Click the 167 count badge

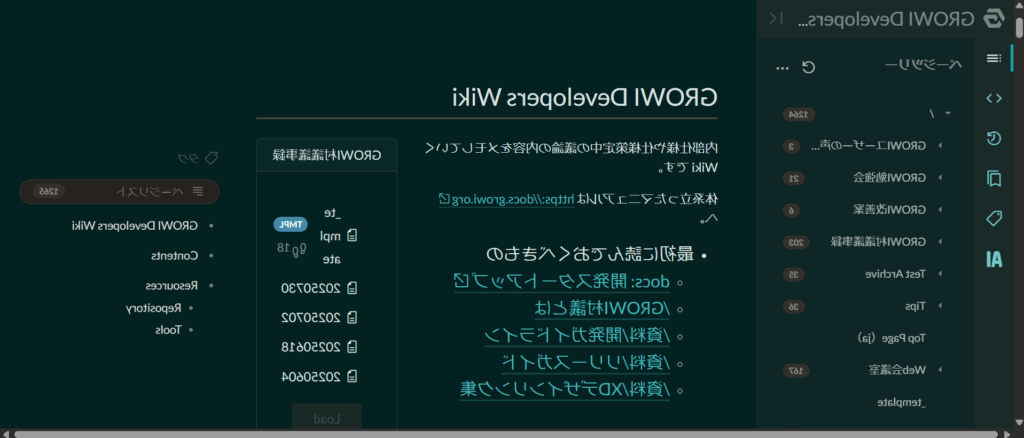click(x=795, y=371)
